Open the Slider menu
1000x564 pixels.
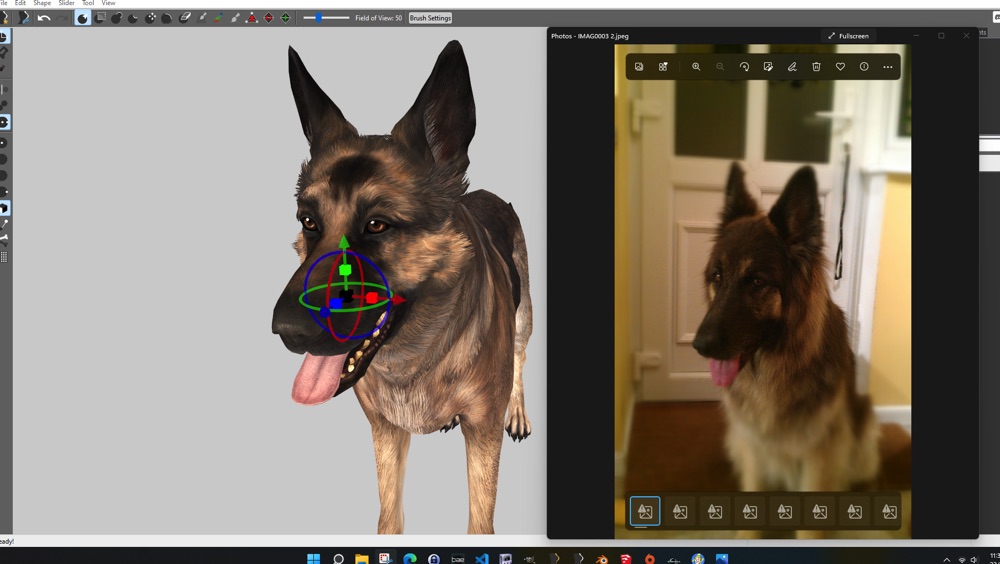[x=66, y=3]
